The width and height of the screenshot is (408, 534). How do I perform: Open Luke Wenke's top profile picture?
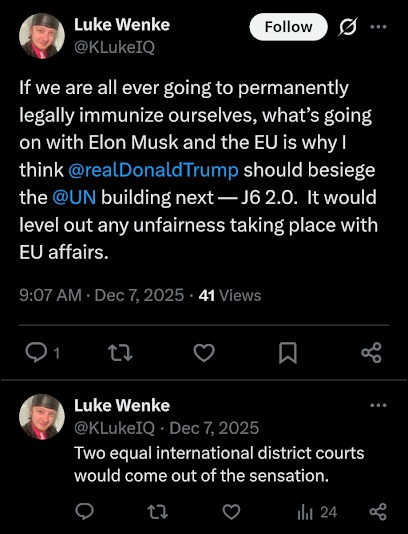point(42,36)
